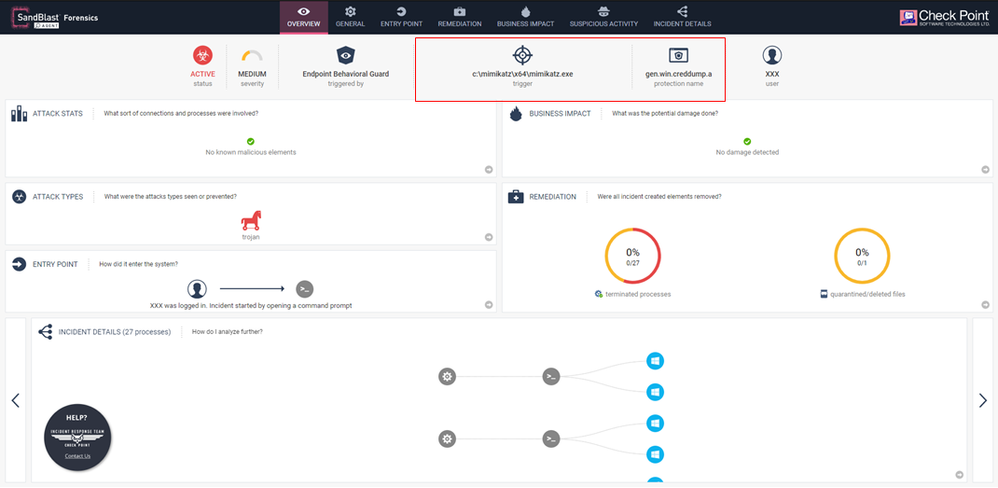Expand the Business Impact panel arrow
Image resolution: width=998 pixels, height=488 pixels.
click(984, 169)
